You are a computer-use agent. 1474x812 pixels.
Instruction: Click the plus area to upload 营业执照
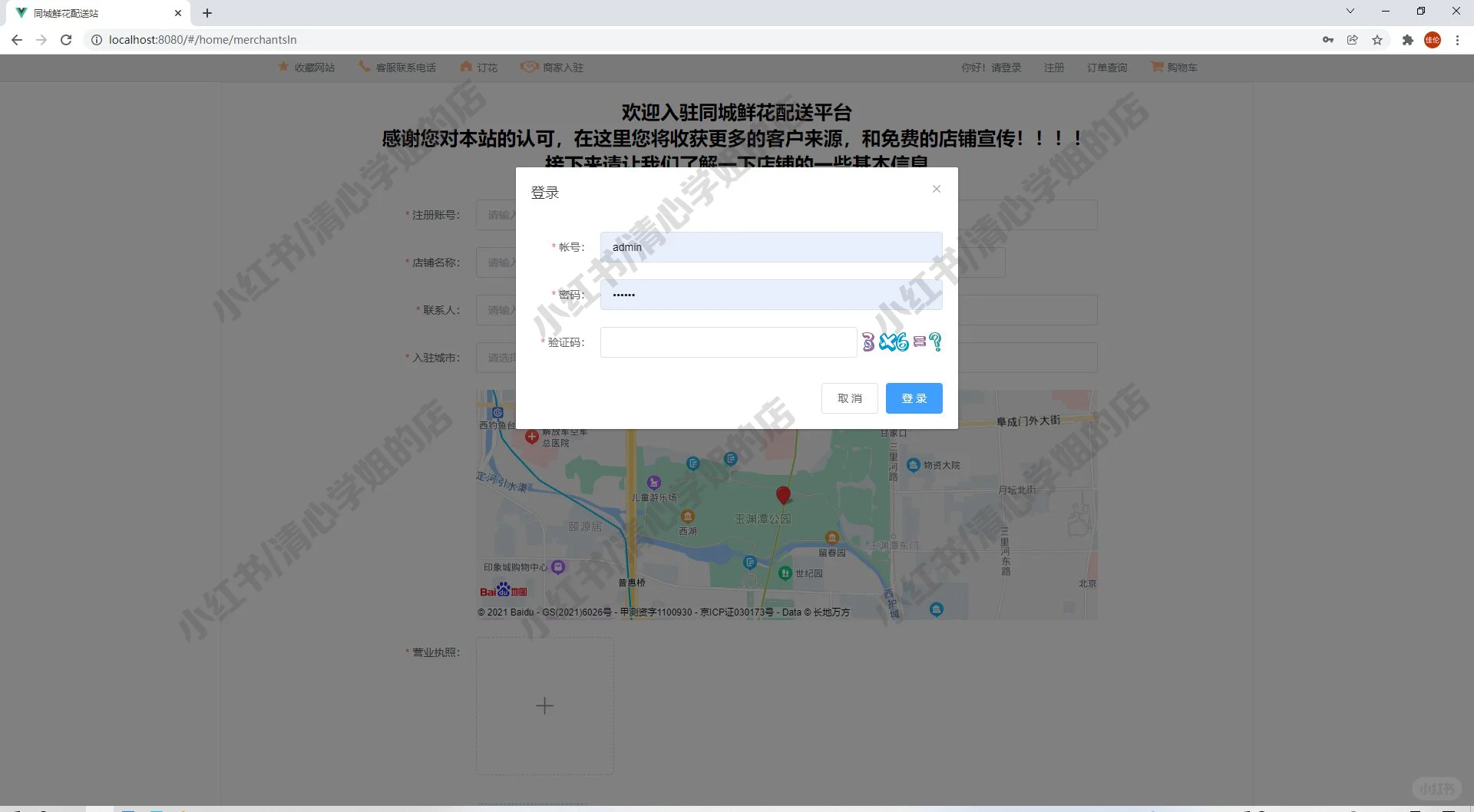pos(544,705)
